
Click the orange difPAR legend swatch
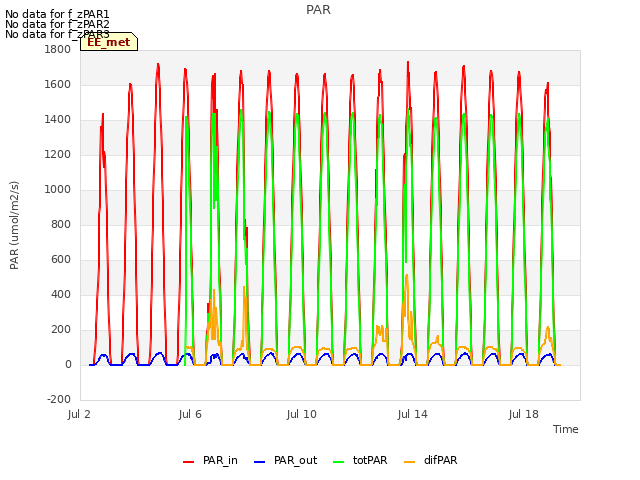point(409,462)
